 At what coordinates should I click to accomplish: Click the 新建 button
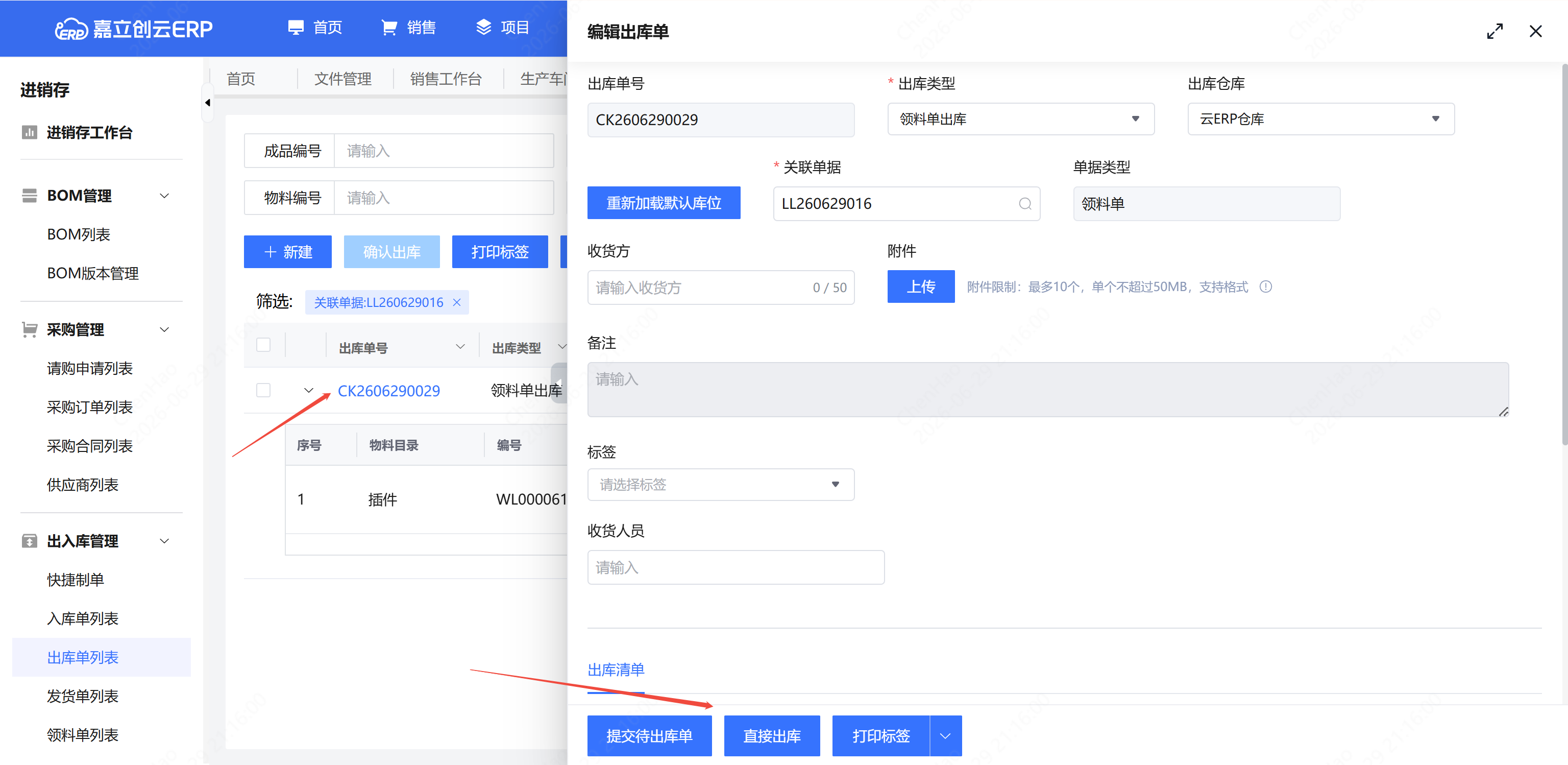pos(287,252)
